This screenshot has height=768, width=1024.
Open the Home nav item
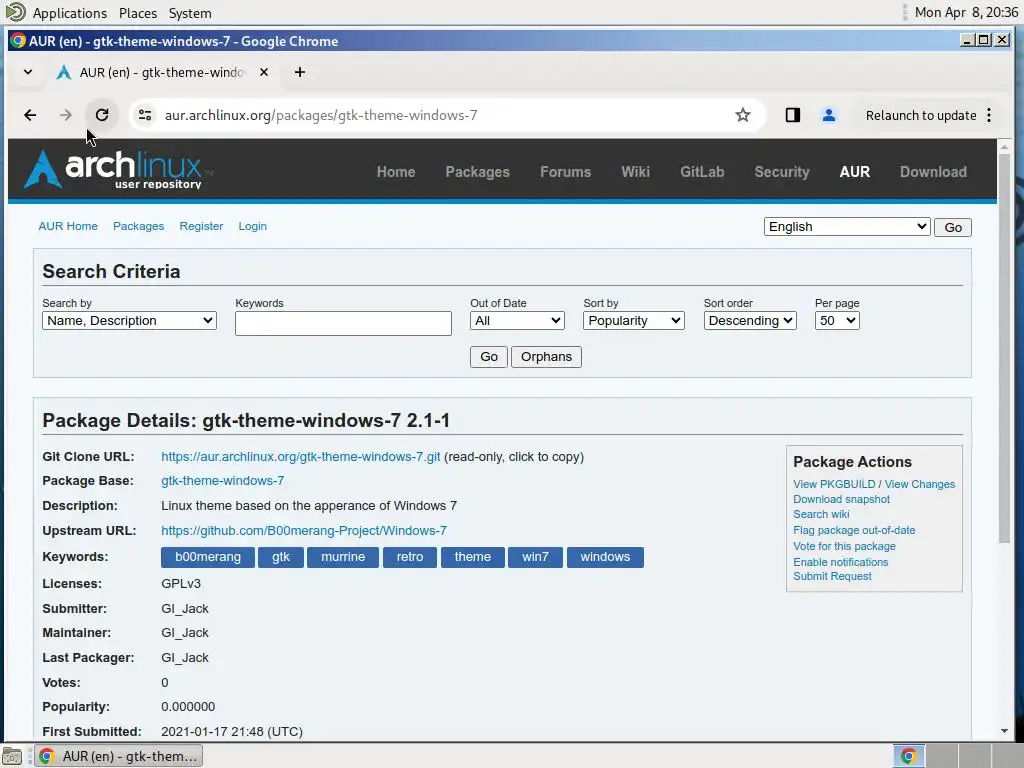(x=396, y=172)
